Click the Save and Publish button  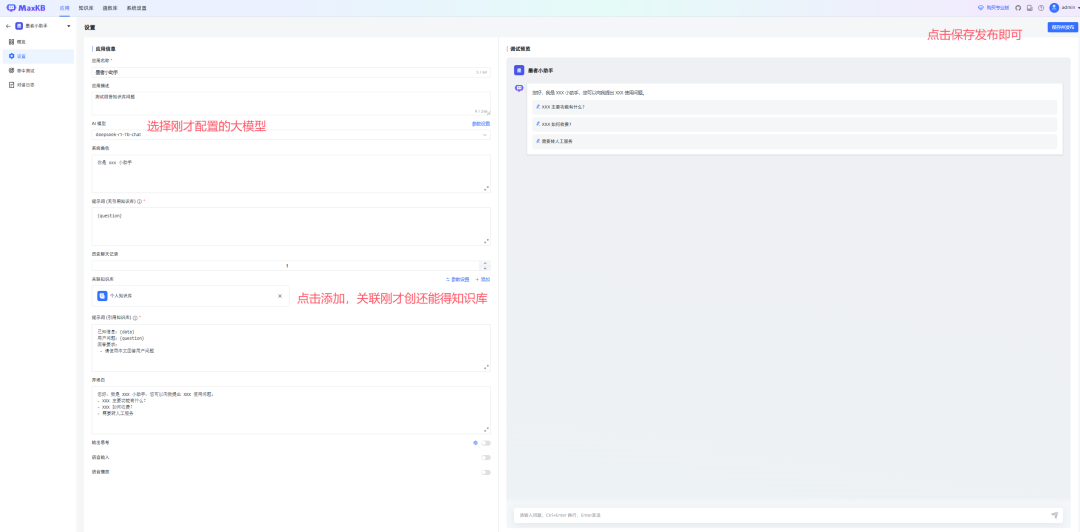[1062, 27]
